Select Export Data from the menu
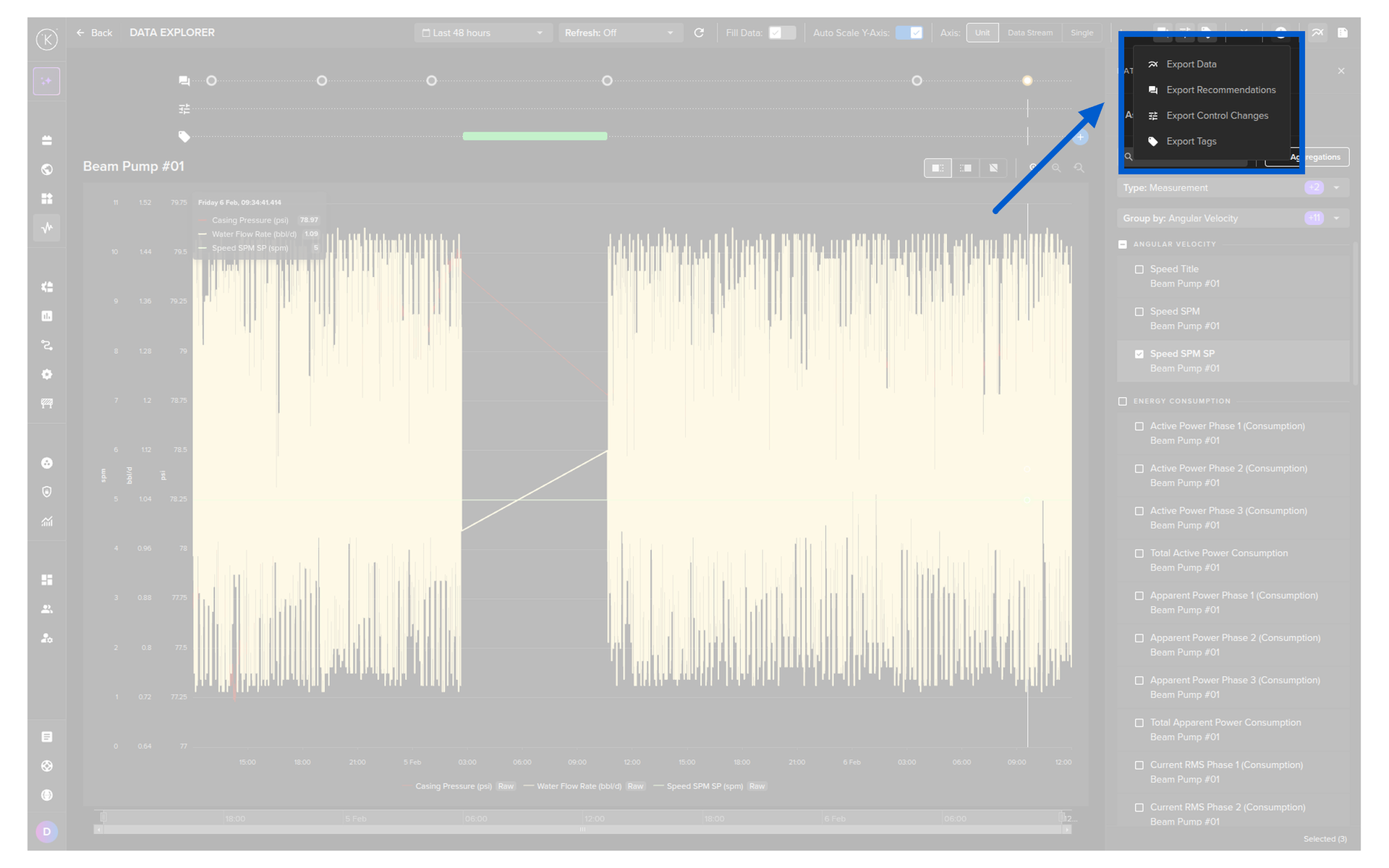Screen dimensions: 1389x868 pos(1191,64)
